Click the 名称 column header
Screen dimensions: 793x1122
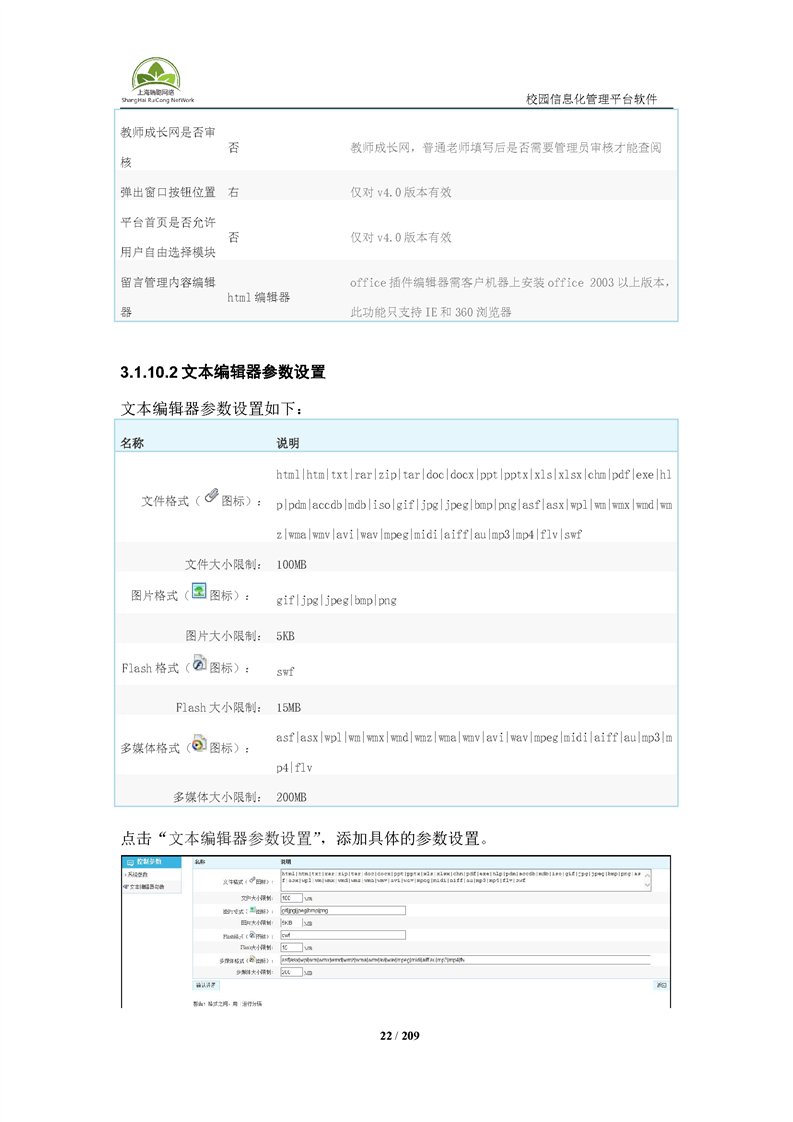(132, 443)
